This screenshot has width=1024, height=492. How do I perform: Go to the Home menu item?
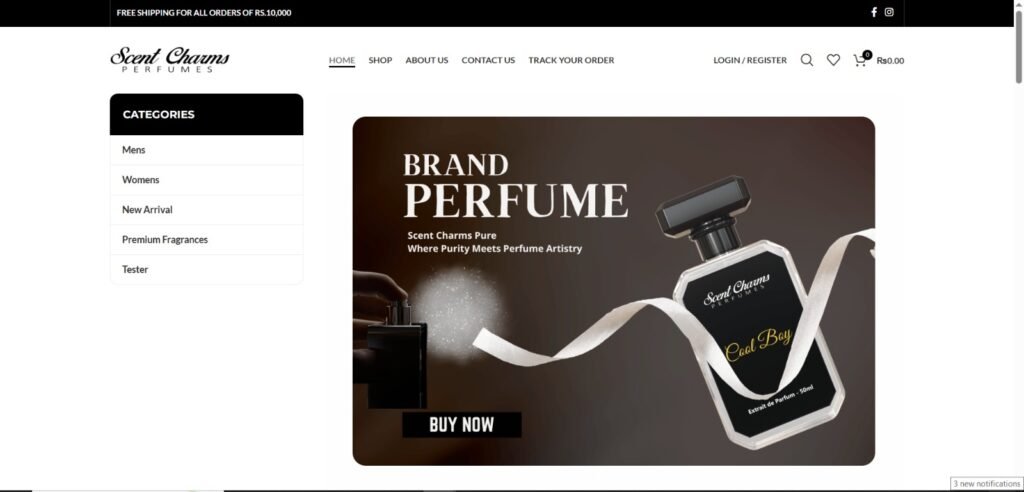[342, 60]
